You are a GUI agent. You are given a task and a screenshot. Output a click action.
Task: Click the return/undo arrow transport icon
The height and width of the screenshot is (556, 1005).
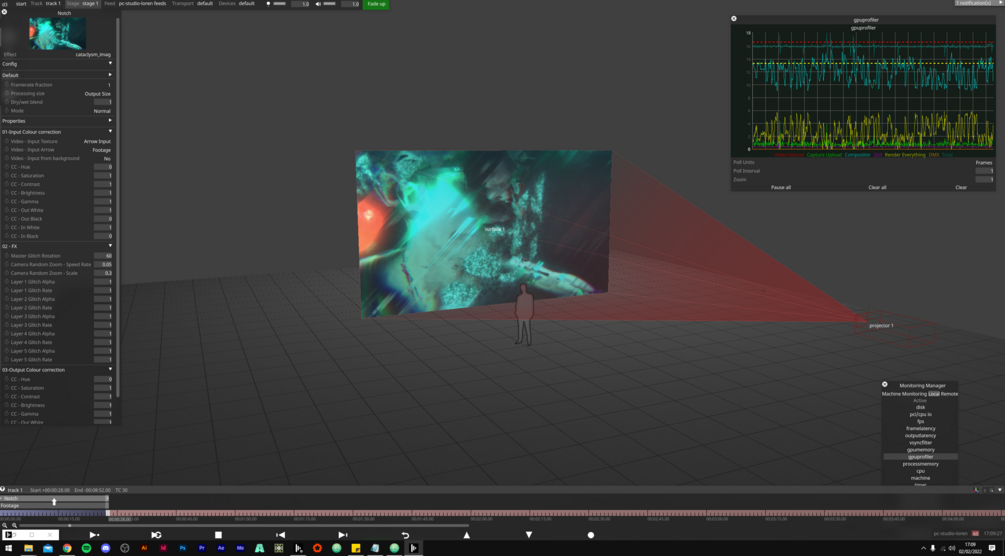coord(405,535)
